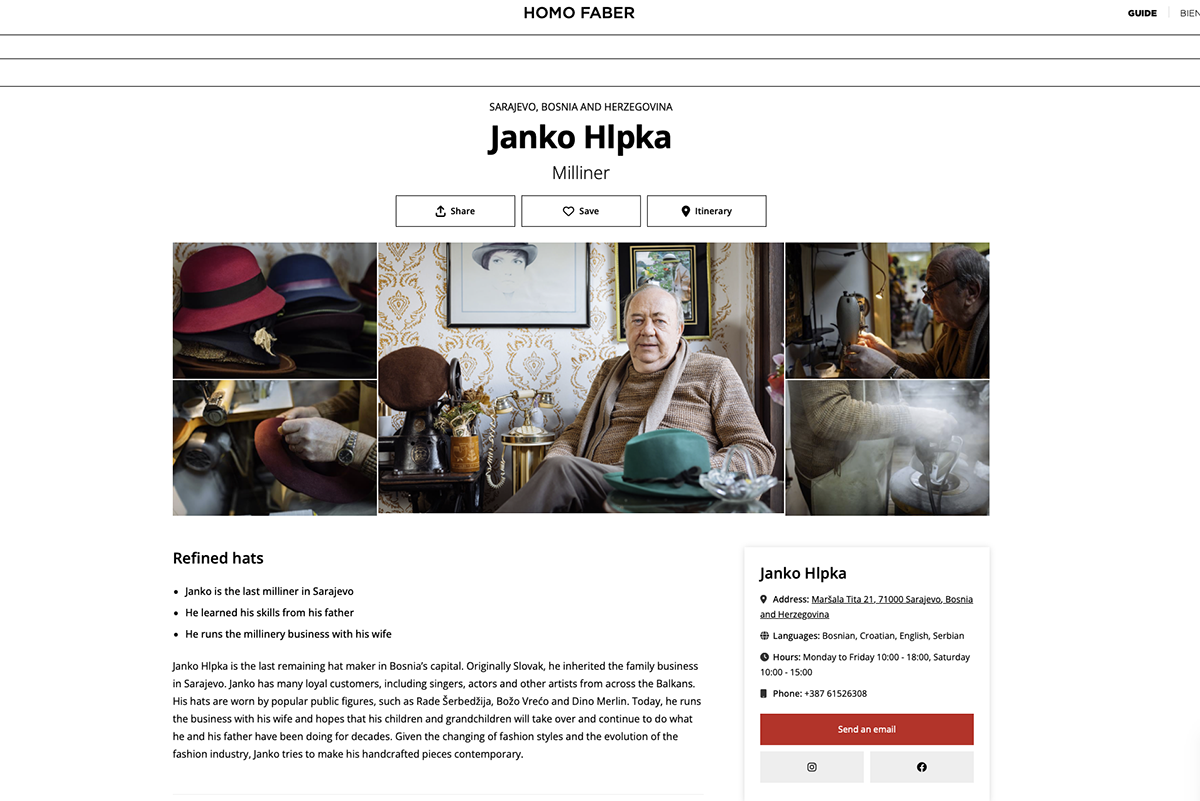The image size is (1200, 801).
Task: Open the Maršala Tita 21 address link
Action: (x=866, y=607)
